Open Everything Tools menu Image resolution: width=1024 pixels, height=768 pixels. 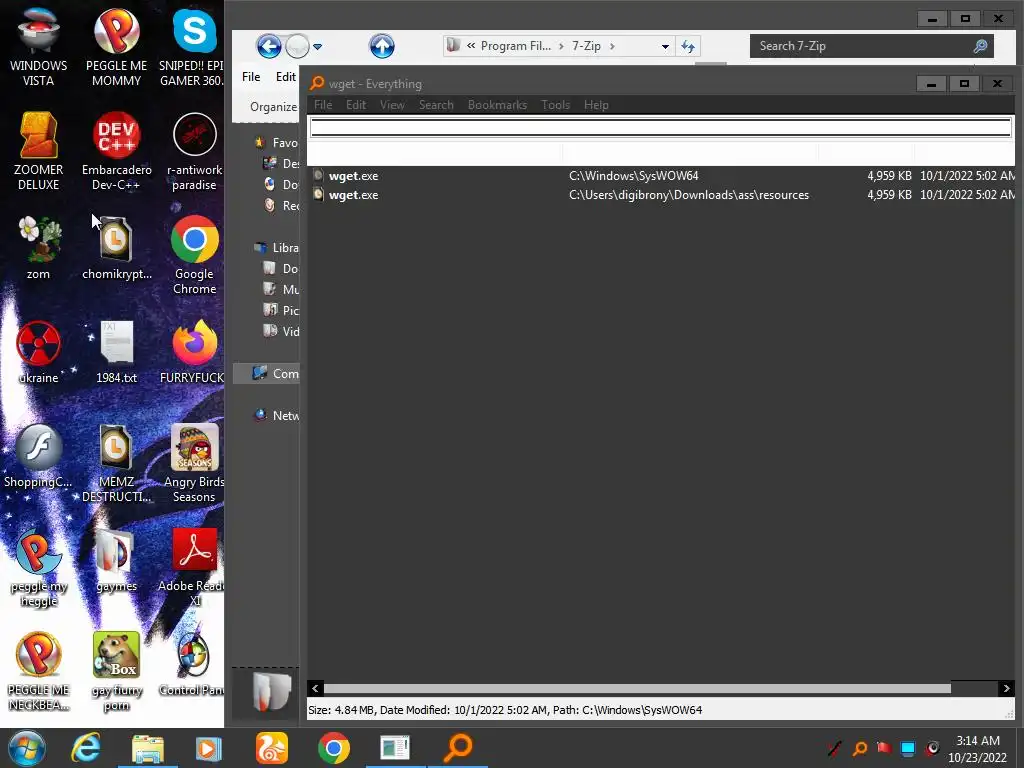point(556,104)
